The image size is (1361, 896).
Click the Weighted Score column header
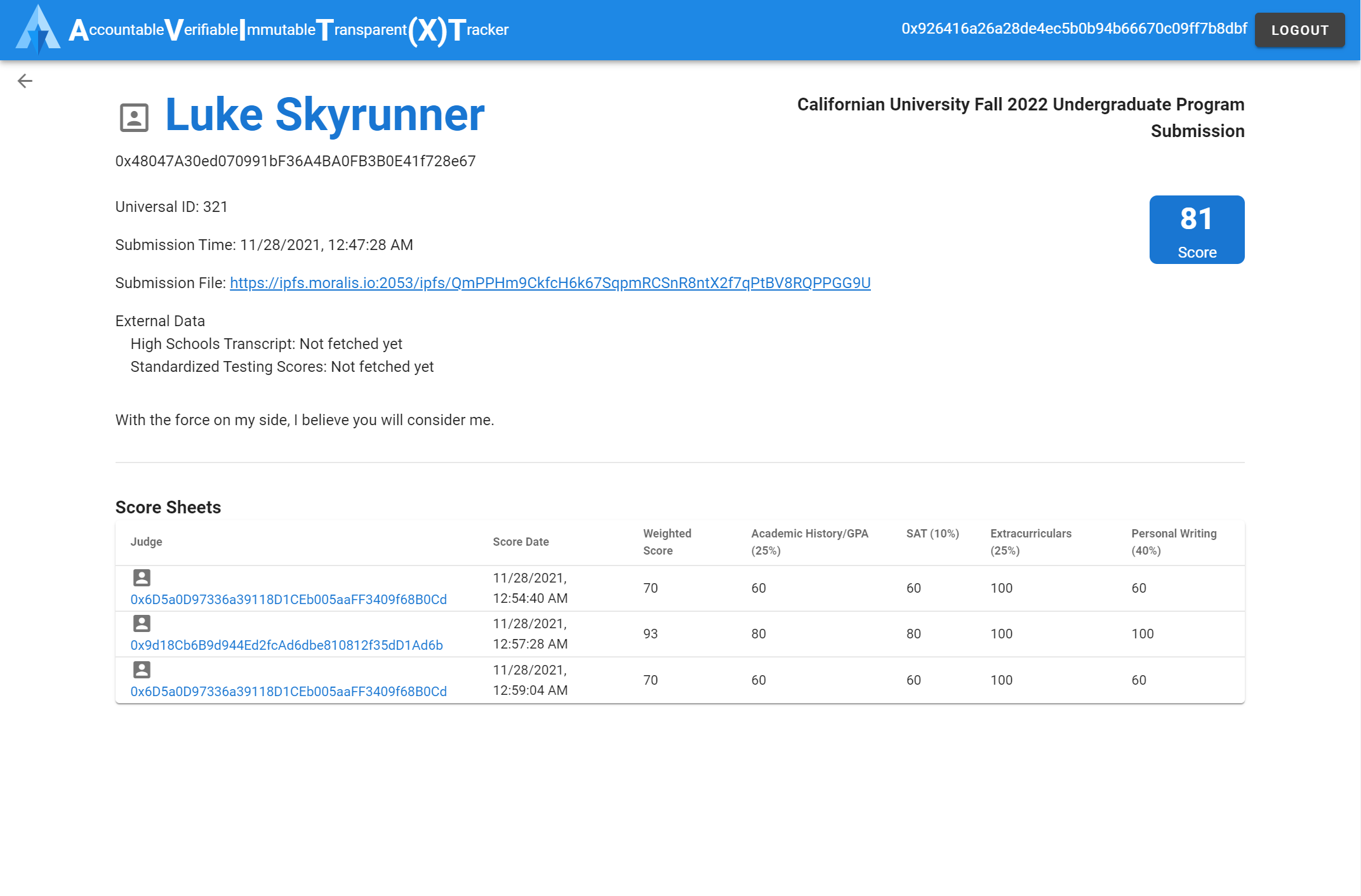point(667,542)
